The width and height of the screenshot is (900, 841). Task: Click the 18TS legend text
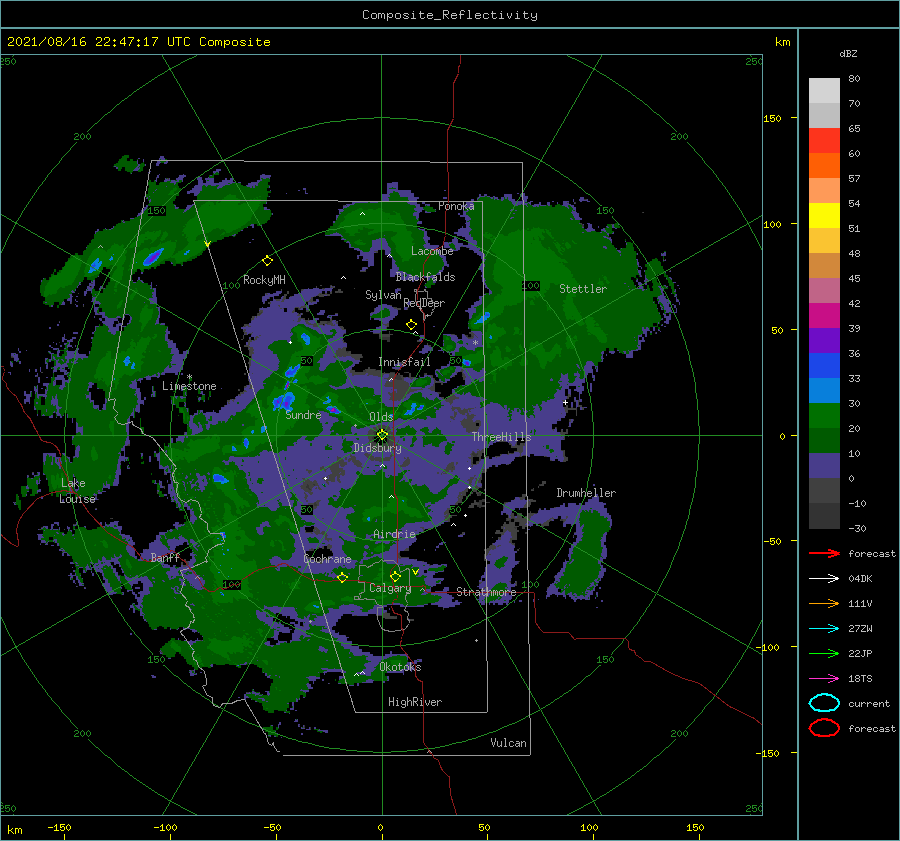[860, 679]
